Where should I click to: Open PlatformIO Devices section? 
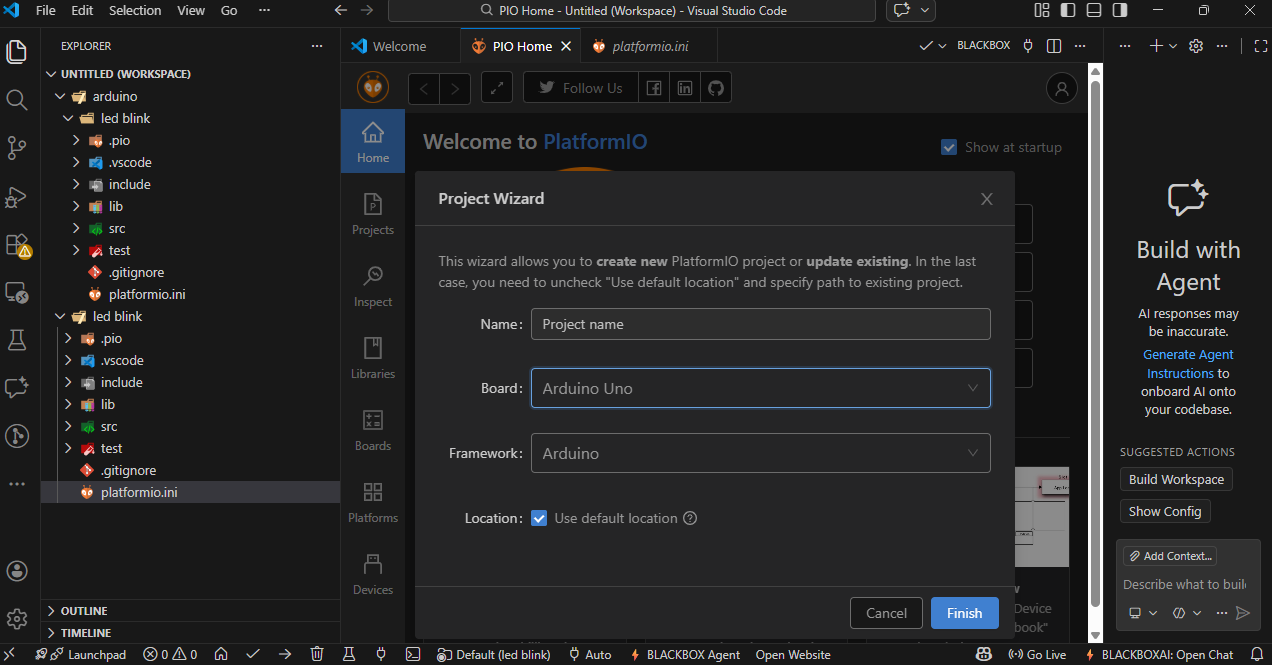(373, 573)
